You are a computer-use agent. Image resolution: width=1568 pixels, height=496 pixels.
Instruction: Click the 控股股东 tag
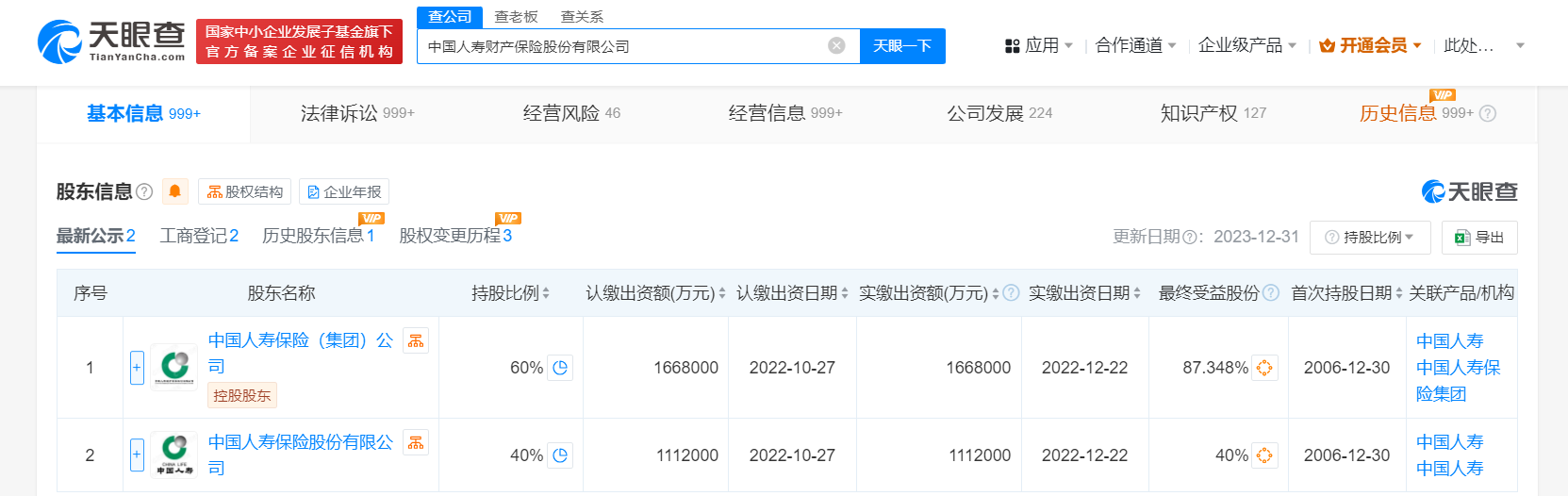pos(242,395)
